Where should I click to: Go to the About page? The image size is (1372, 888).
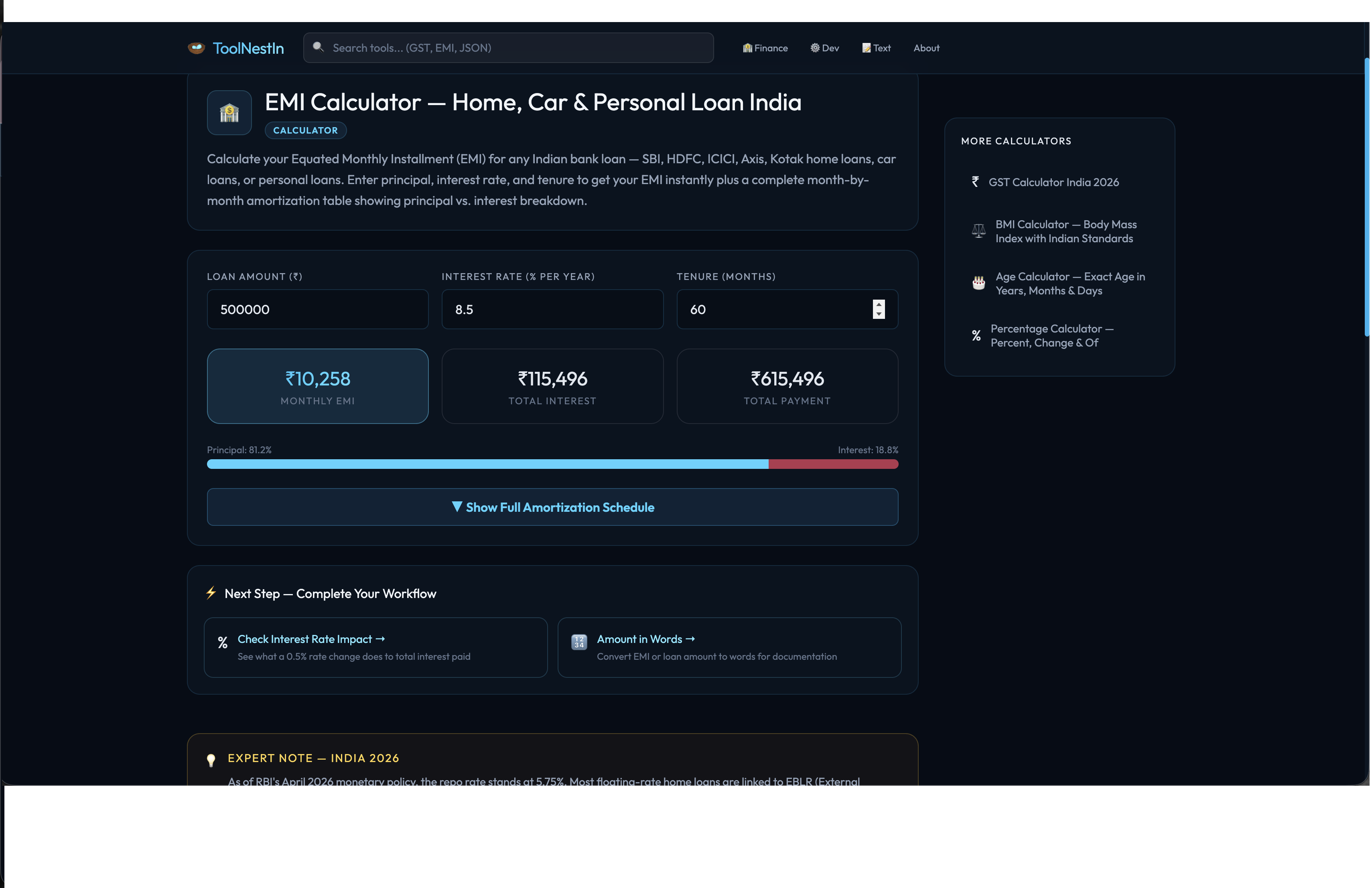click(x=927, y=48)
